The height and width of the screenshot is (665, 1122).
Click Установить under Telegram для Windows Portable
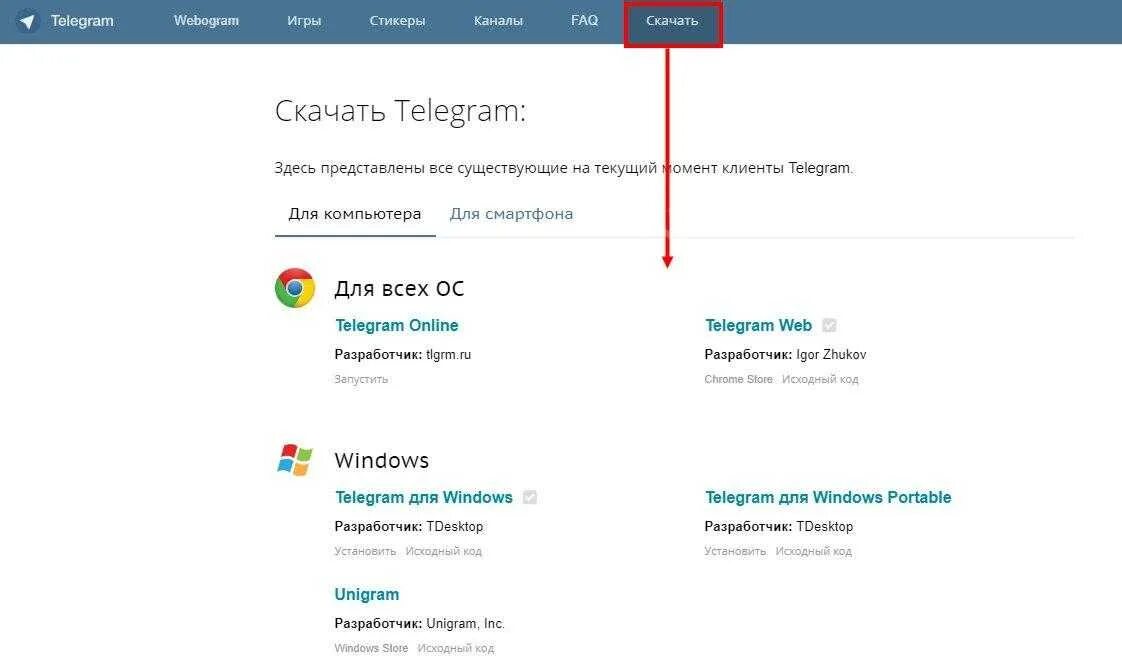[735, 551]
